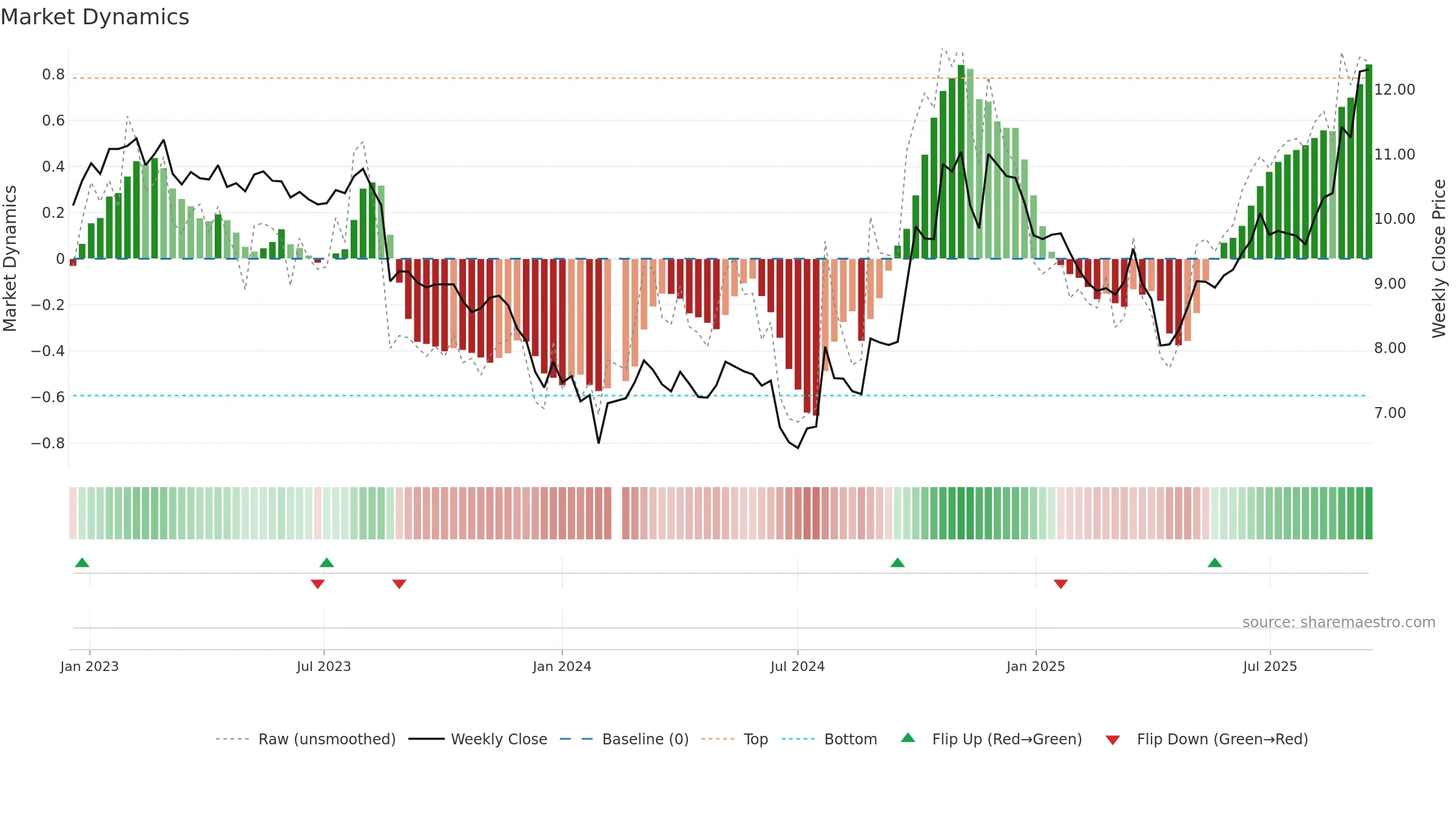Click the 7.00 price axis label
Image resolution: width=1456 pixels, height=819 pixels.
[x=1390, y=413]
